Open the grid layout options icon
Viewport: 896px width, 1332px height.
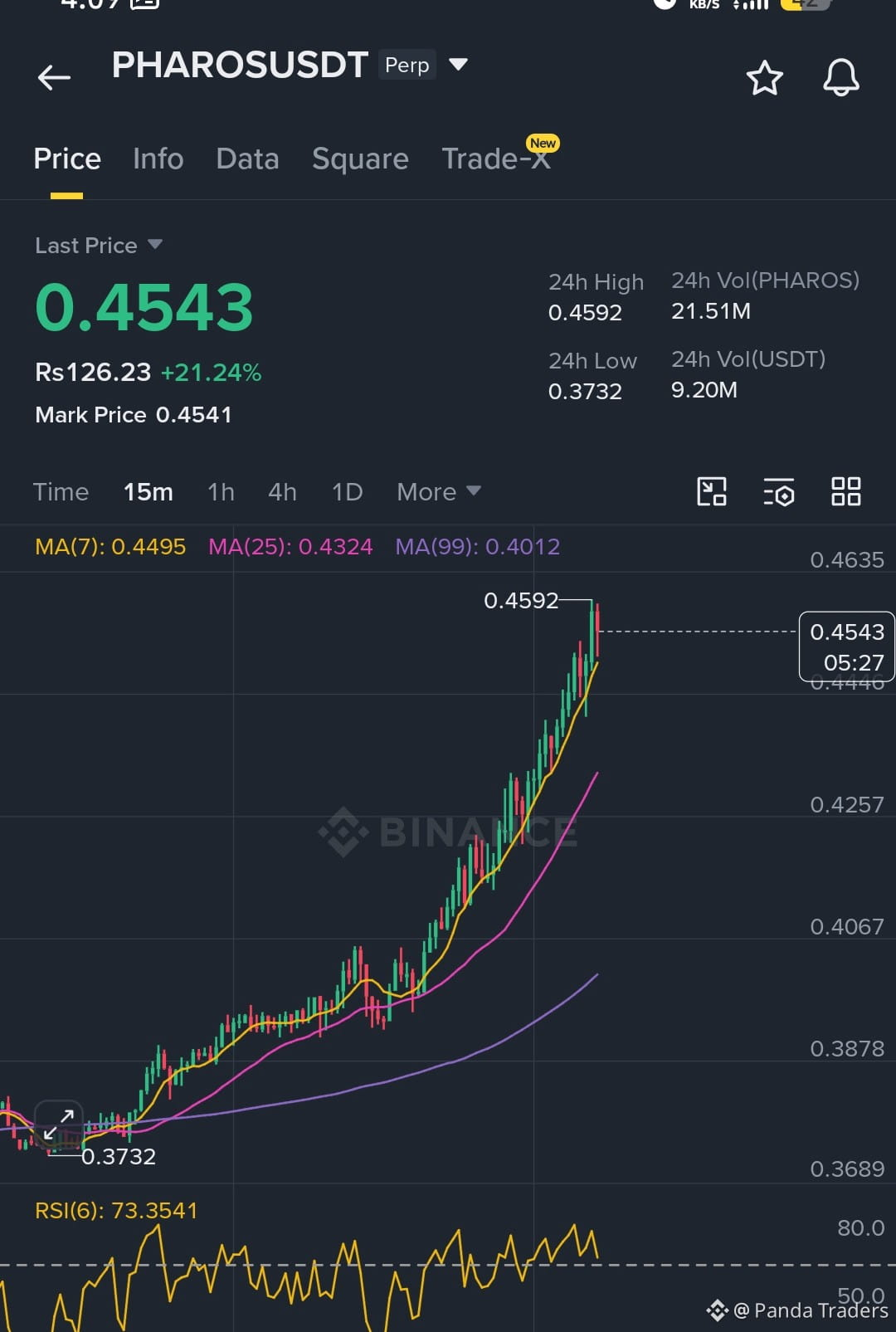point(845,491)
